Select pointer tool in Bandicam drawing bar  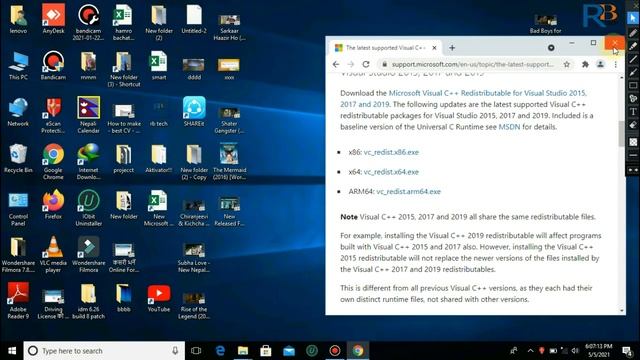633,18
